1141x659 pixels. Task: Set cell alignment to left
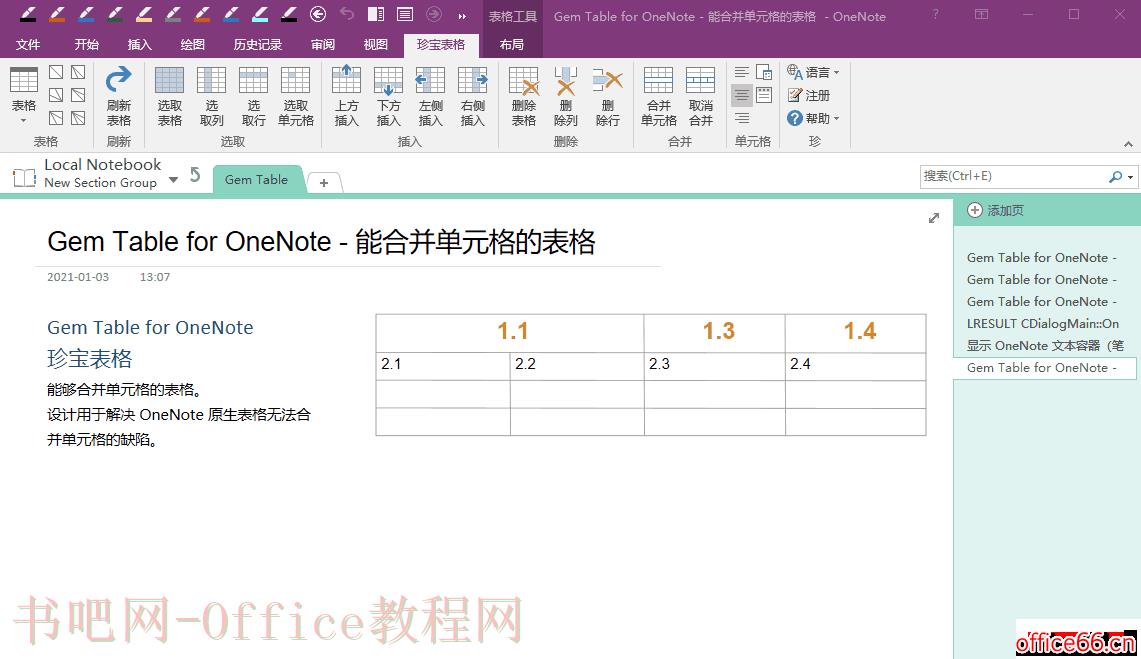(x=742, y=72)
